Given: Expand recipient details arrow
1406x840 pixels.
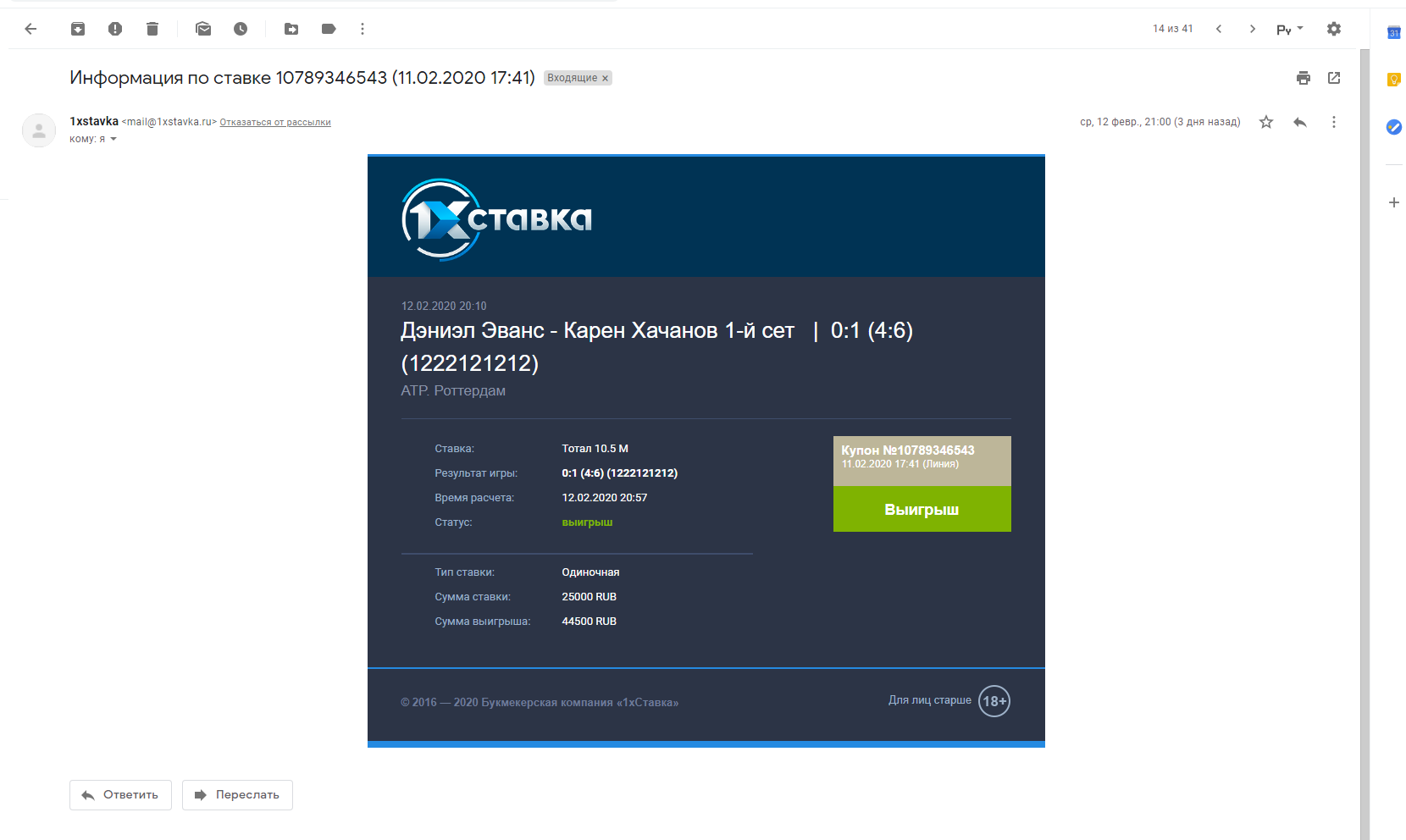Looking at the screenshot, I should point(113,140).
